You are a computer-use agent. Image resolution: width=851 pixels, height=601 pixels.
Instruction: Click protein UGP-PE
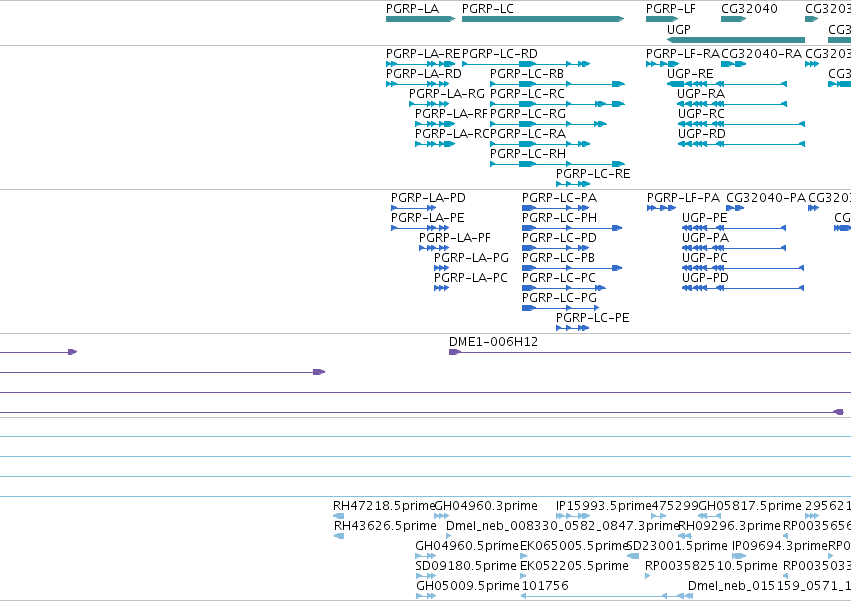[x=734, y=228]
